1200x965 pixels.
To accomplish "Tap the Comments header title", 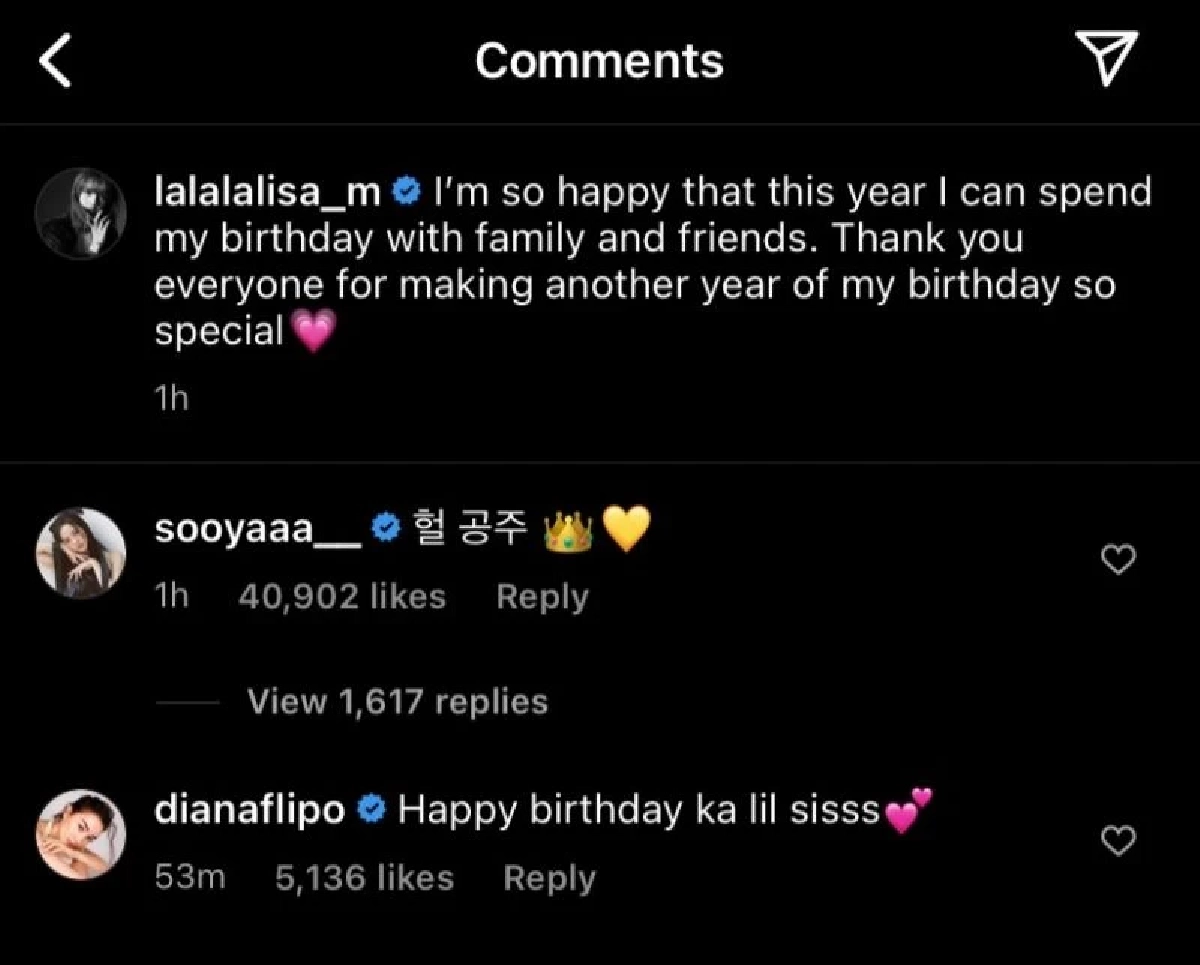I will [x=599, y=61].
